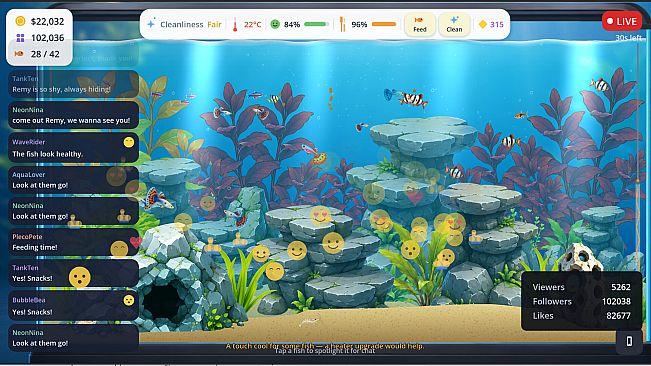The width and height of the screenshot is (651, 366).
Task: Click the '30s left' timer text
Action: point(628,38)
